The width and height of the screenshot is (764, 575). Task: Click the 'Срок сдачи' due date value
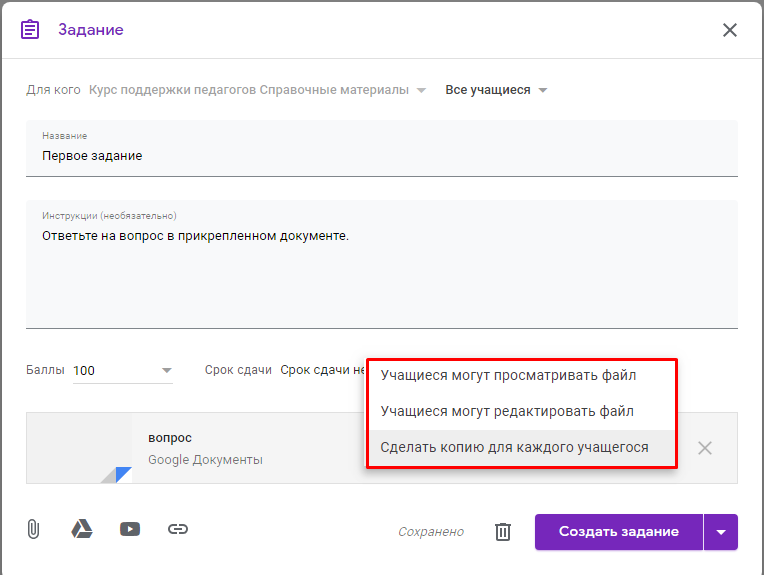323,370
